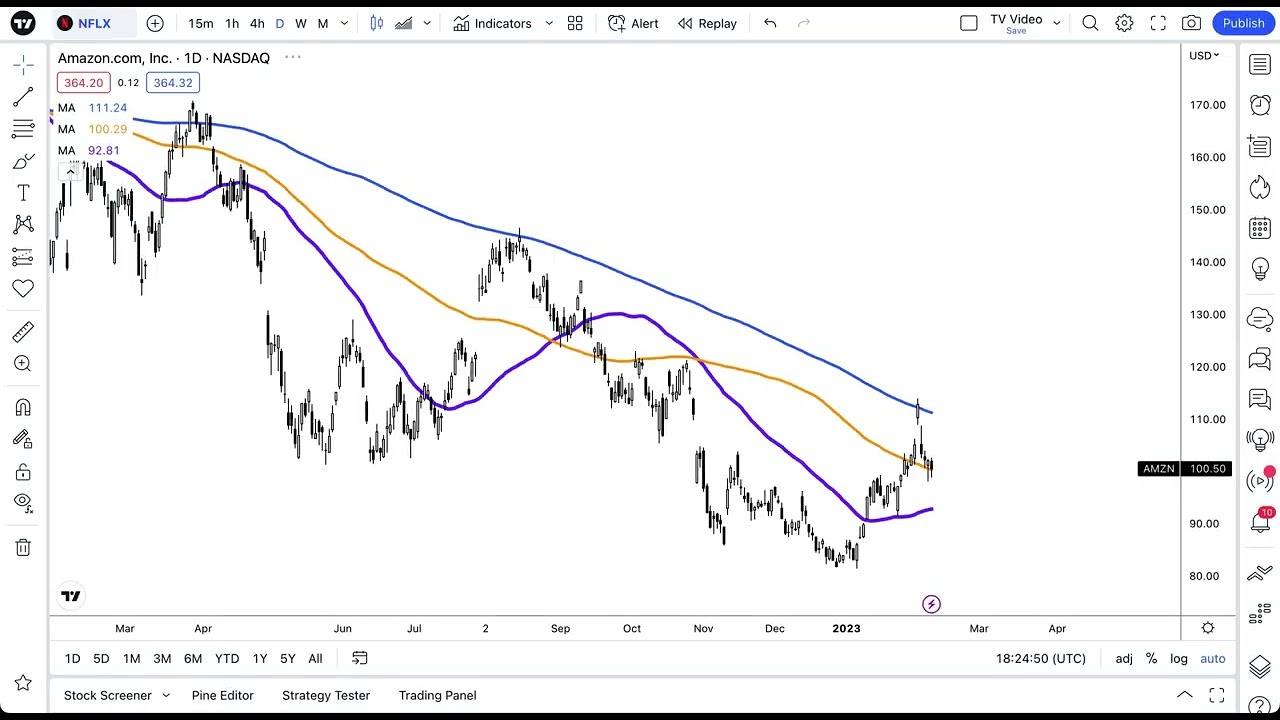Open the layout setup square icon
The width and height of the screenshot is (1280, 720).
pos(968,23)
